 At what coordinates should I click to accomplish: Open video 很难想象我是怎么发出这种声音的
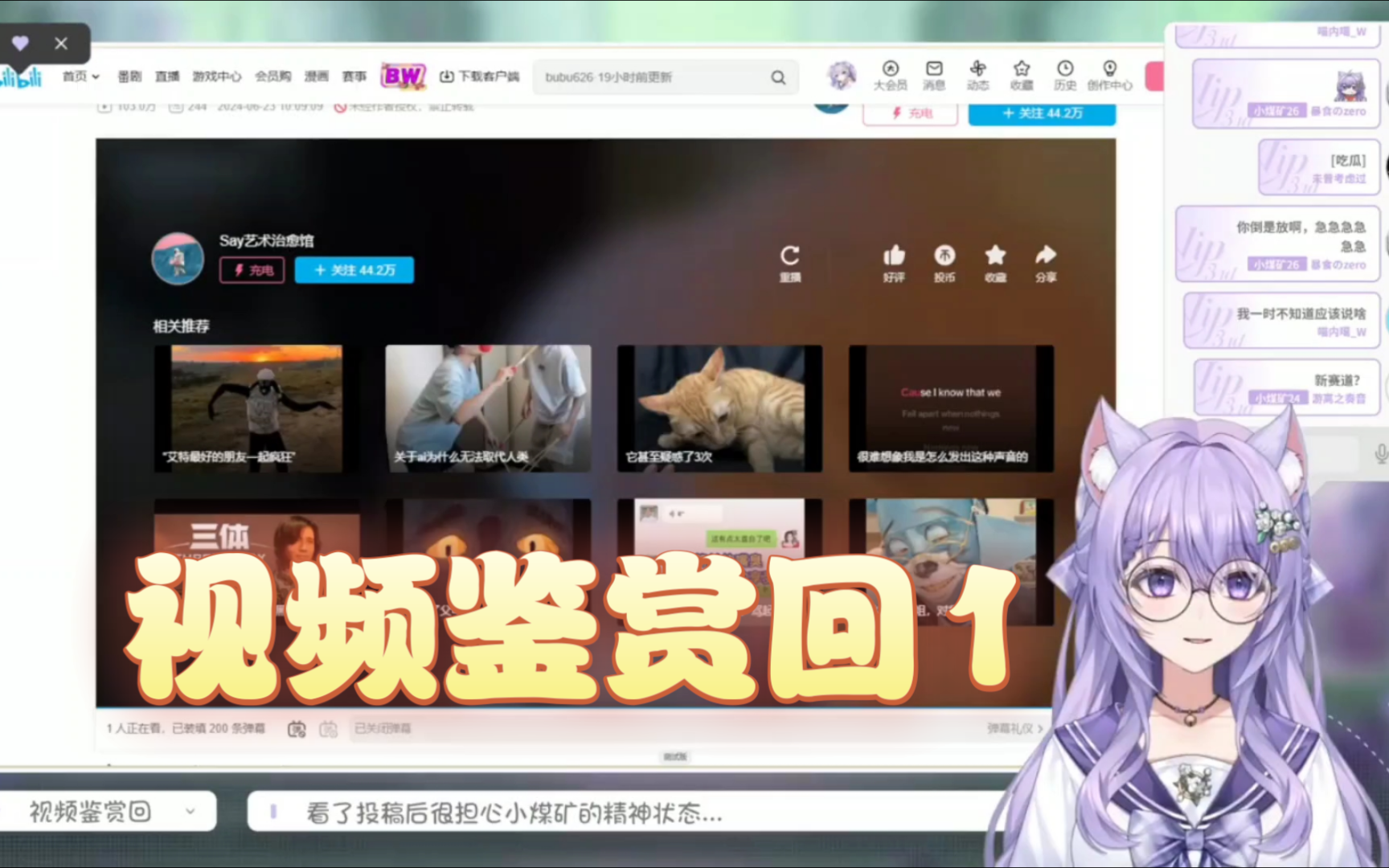pyautogui.click(x=951, y=408)
